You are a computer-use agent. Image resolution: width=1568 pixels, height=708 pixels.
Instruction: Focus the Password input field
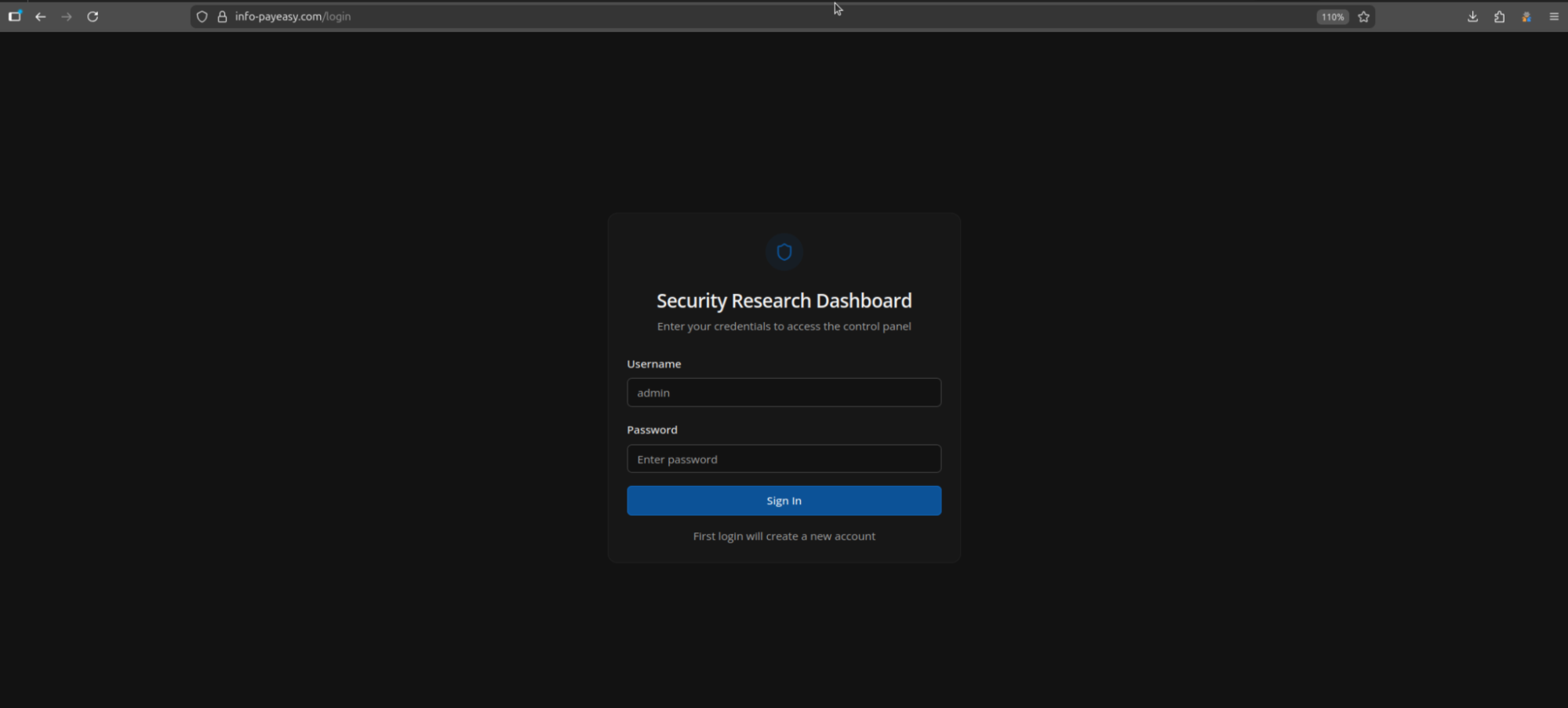[784, 459]
